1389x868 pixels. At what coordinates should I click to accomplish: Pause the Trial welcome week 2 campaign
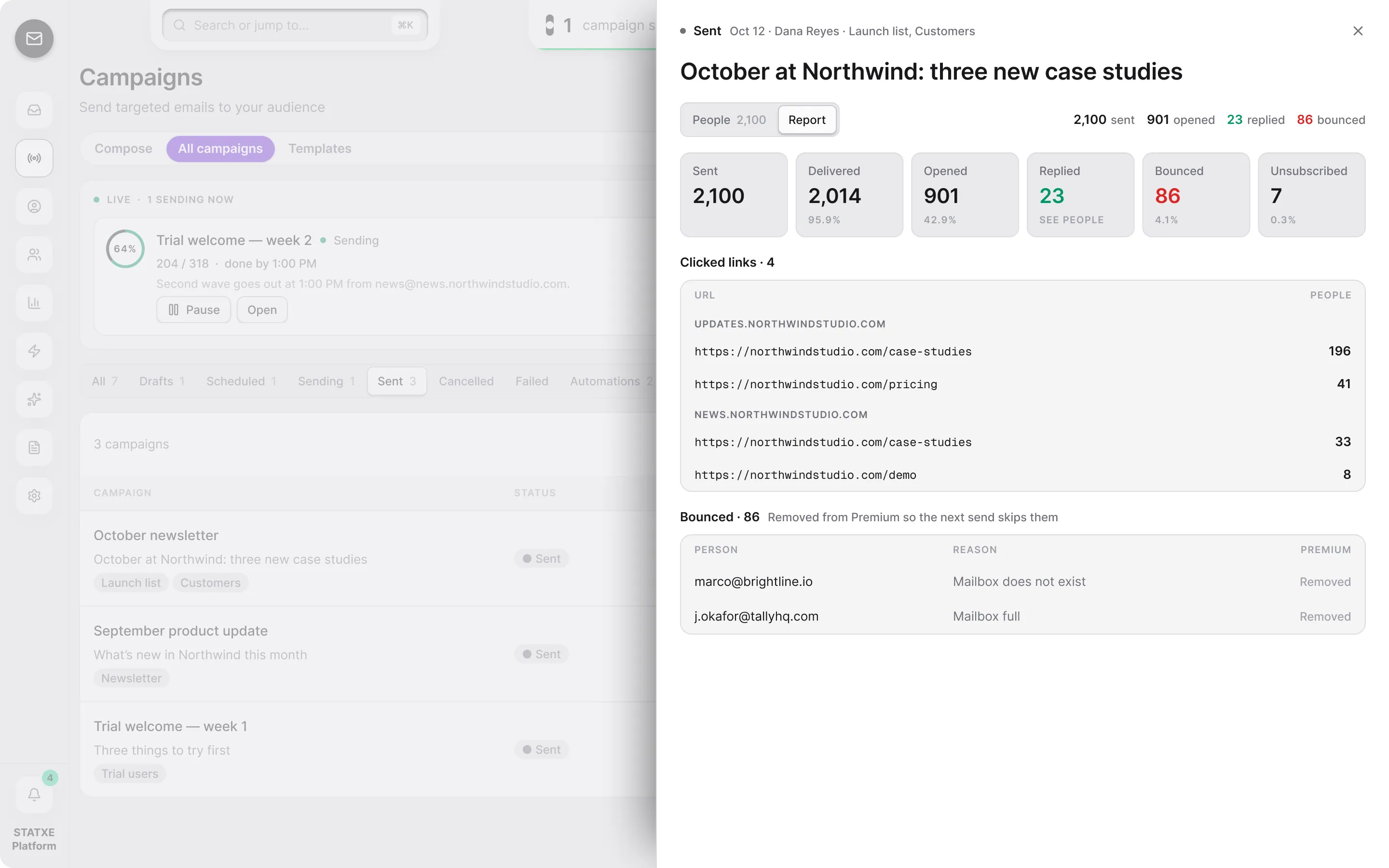coord(193,310)
